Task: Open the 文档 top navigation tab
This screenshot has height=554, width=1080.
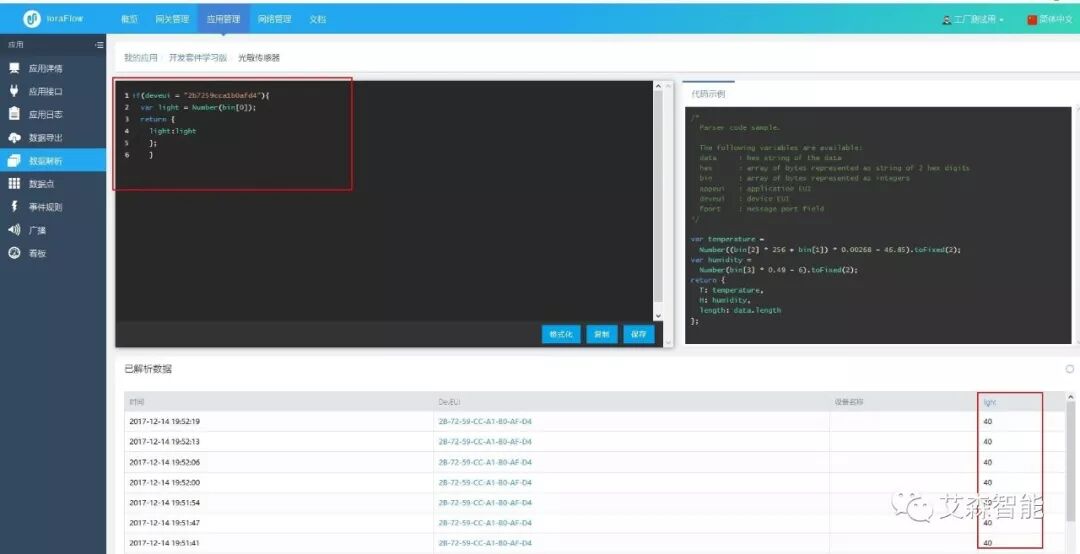Action: click(x=318, y=19)
